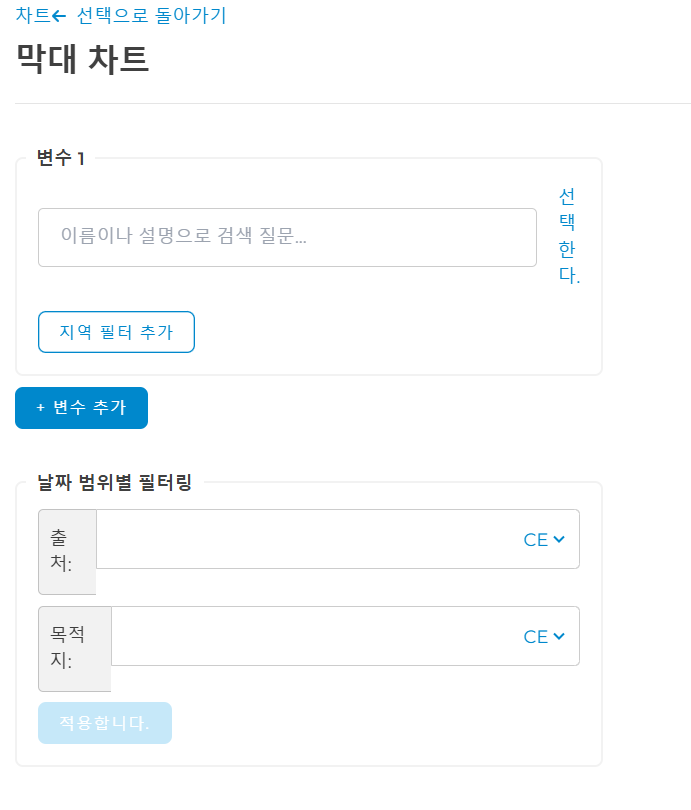Screen dimensions: 691x810
Task: Click the 선택한다. link beside search
Action: pyautogui.click(x=568, y=236)
